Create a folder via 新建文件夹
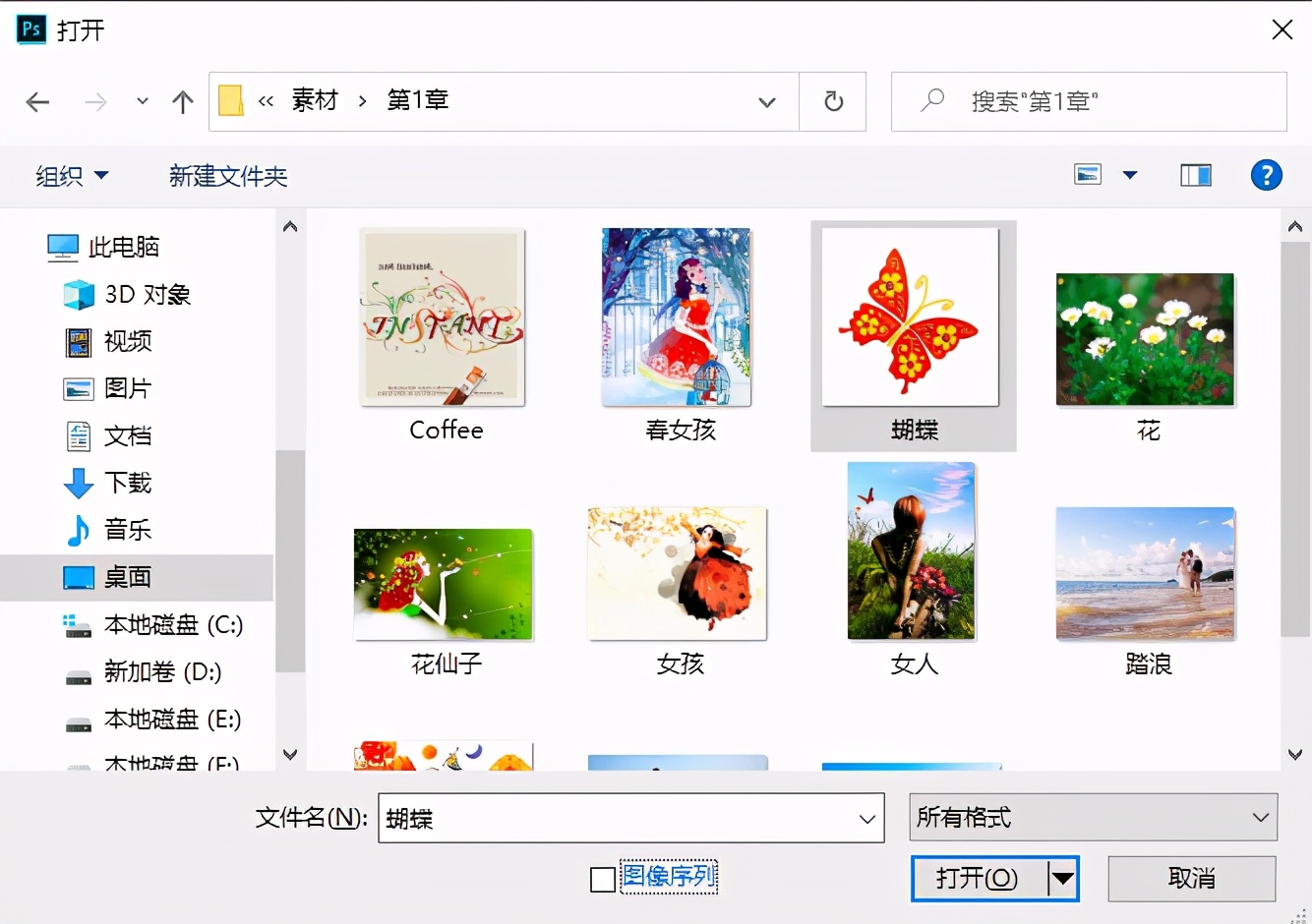Image resolution: width=1312 pixels, height=924 pixels. pos(226,175)
